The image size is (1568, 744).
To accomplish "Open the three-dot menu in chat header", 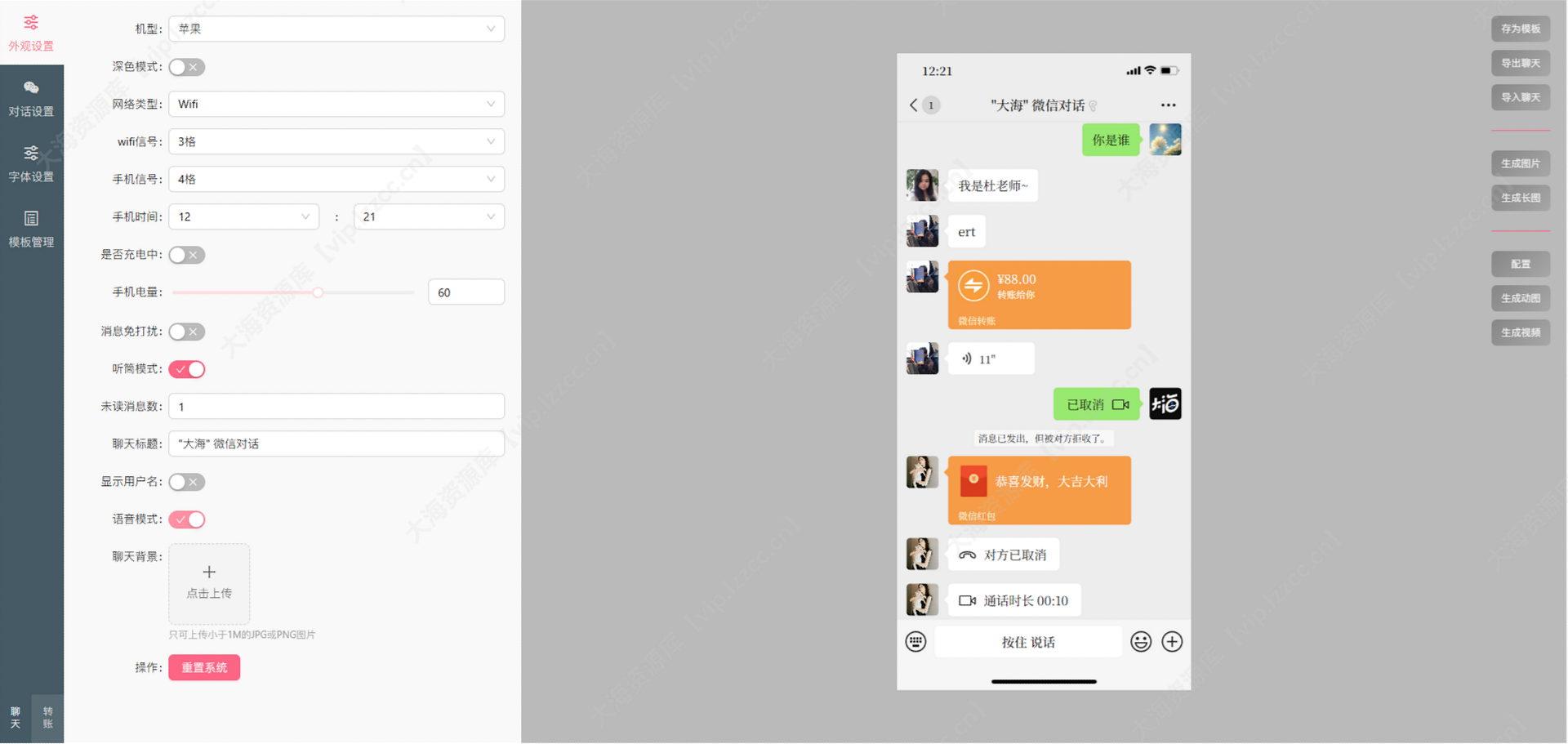I will click(1169, 105).
